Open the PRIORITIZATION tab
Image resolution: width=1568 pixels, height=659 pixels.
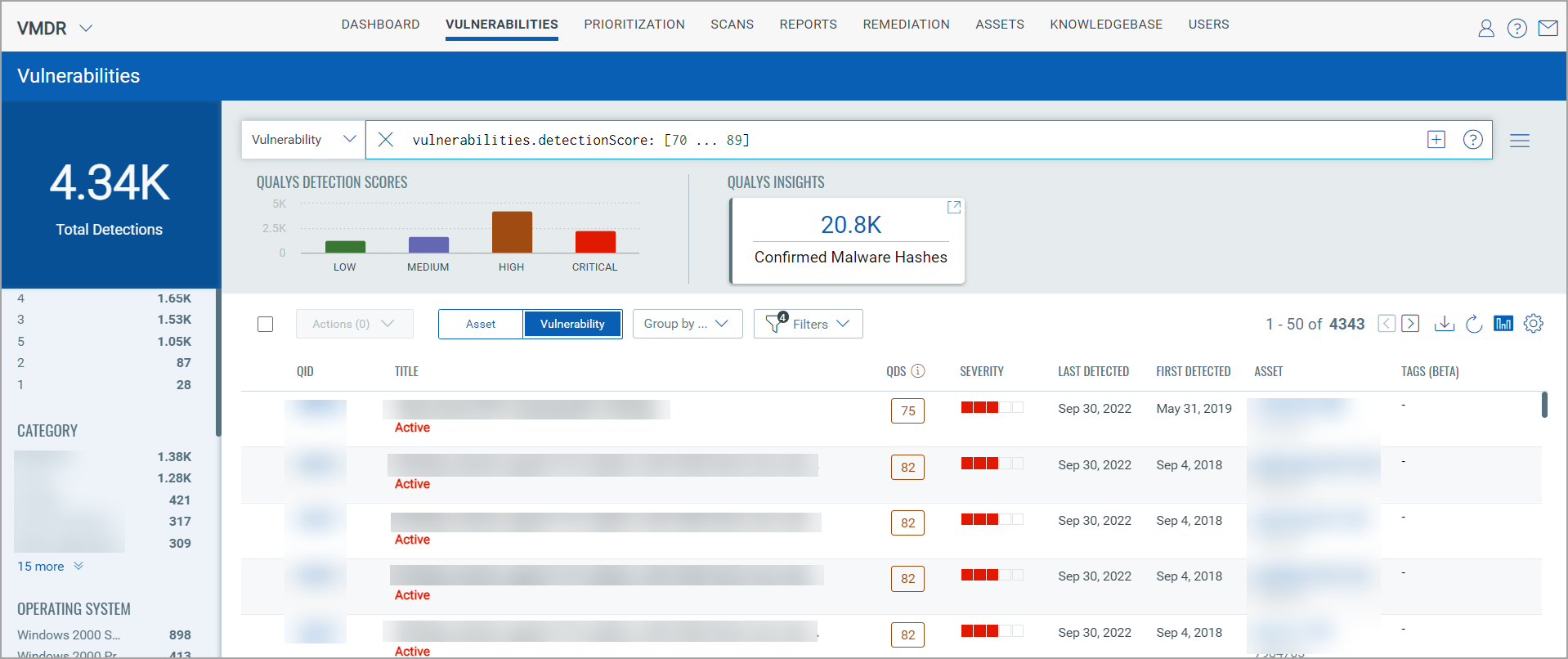[634, 25]
